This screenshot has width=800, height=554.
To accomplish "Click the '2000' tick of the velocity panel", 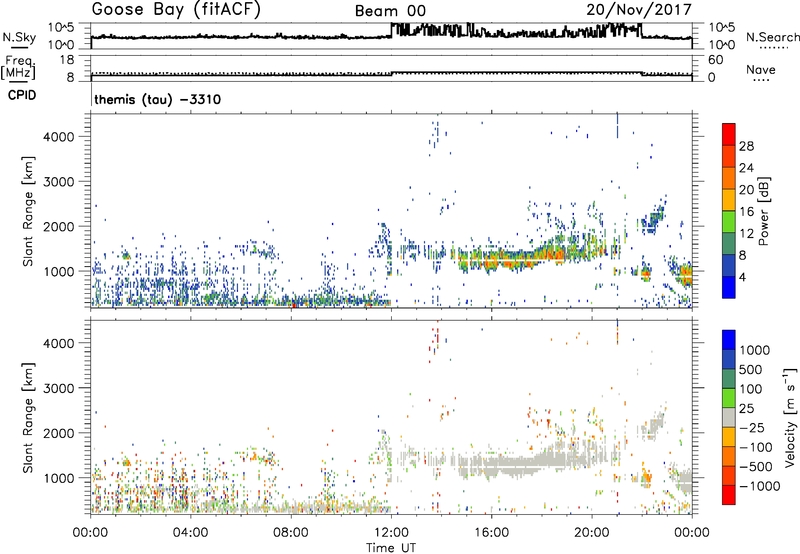I will (59, 433).
